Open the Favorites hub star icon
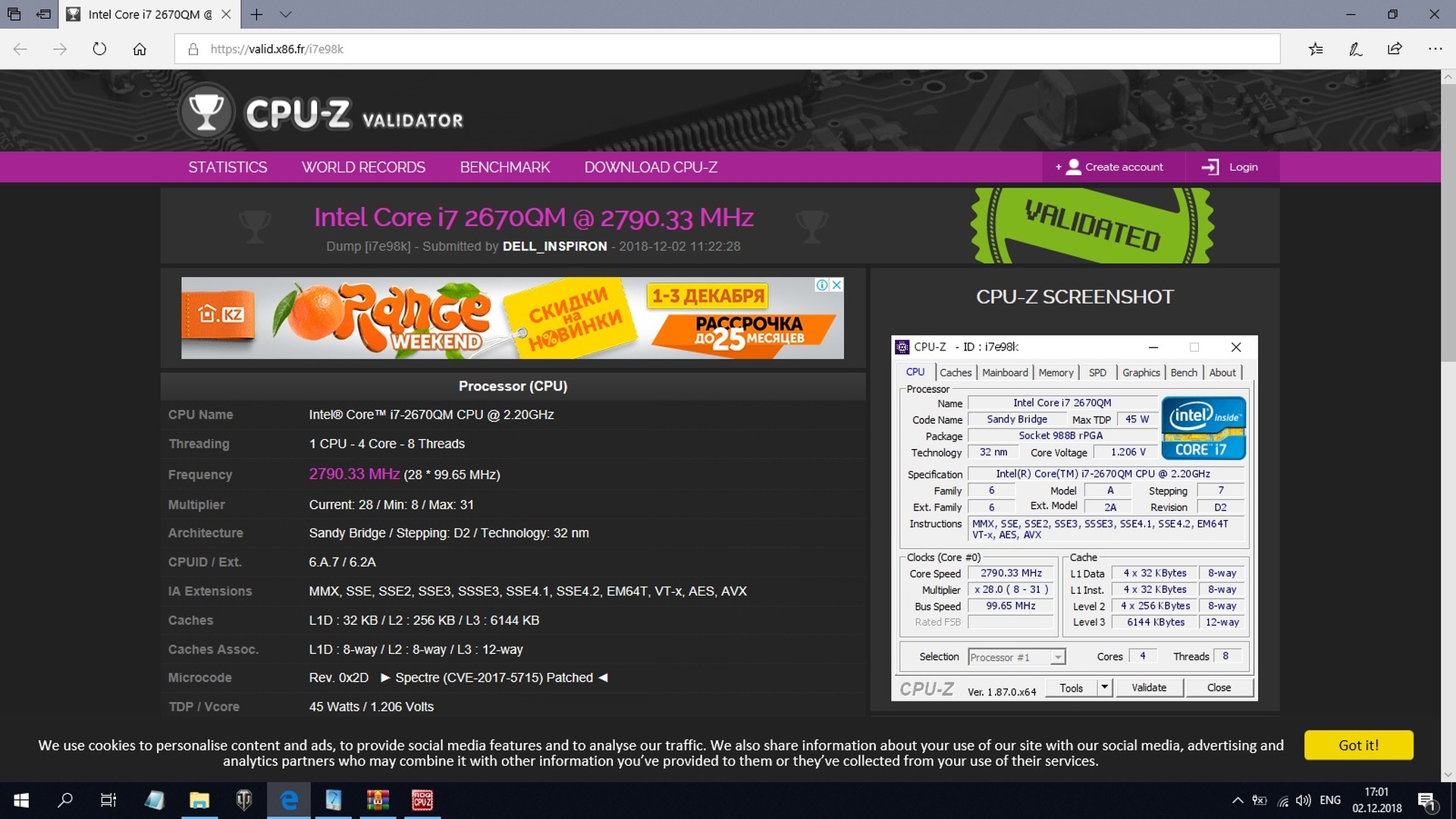This screenshot has height=819, width=1456. (1316, 49)
